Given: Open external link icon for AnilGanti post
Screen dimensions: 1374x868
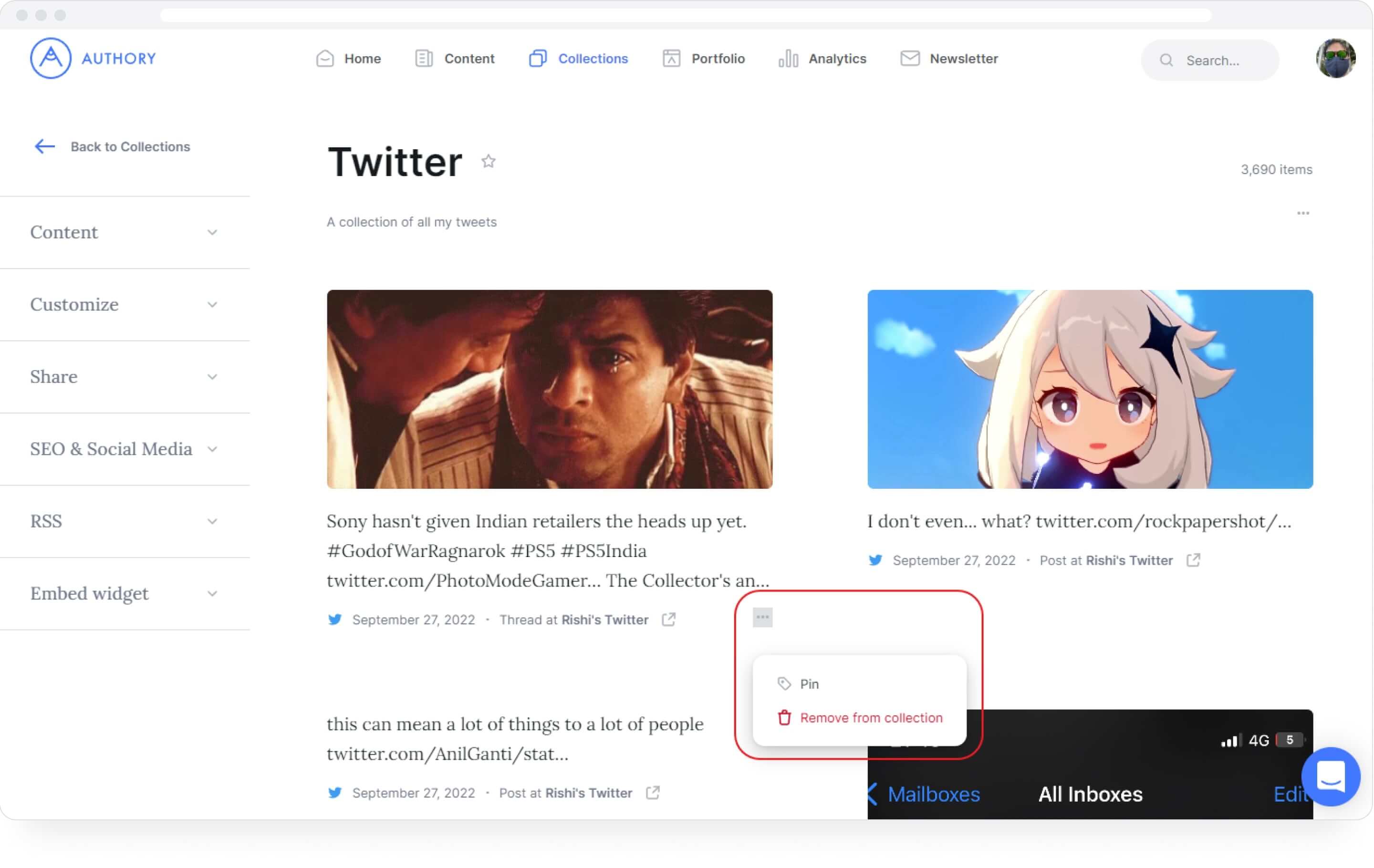Looking at the screenshot, I should (653, 793).
